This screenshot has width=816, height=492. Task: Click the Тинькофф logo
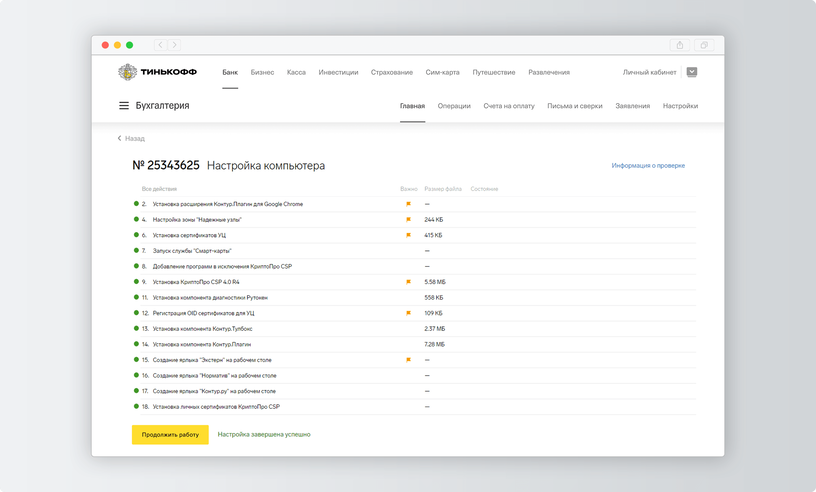[157, 72]
